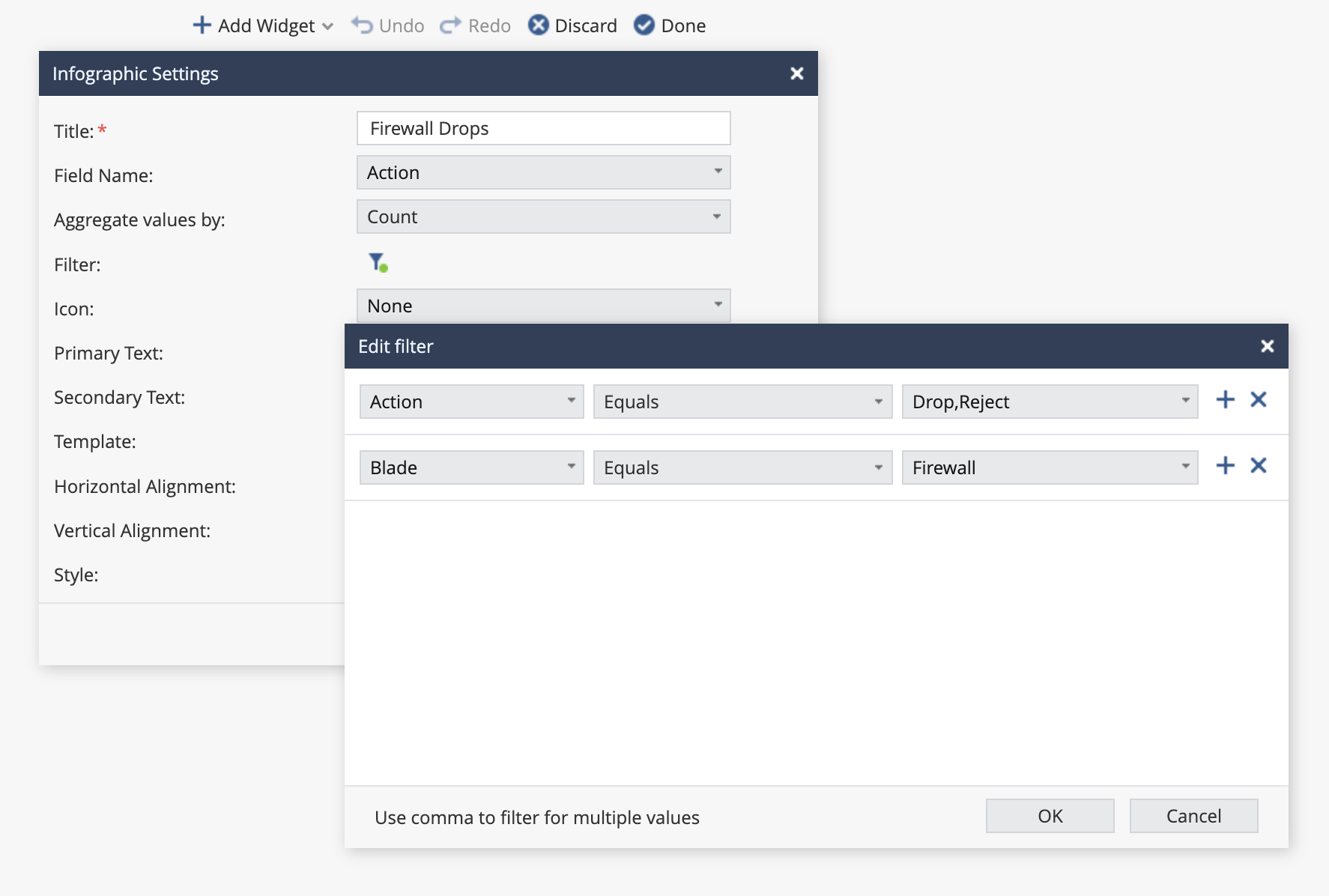The image size is (1329, 896).
Task: Open the Field Name dropdown showing Action
Action: coord(542,172)
